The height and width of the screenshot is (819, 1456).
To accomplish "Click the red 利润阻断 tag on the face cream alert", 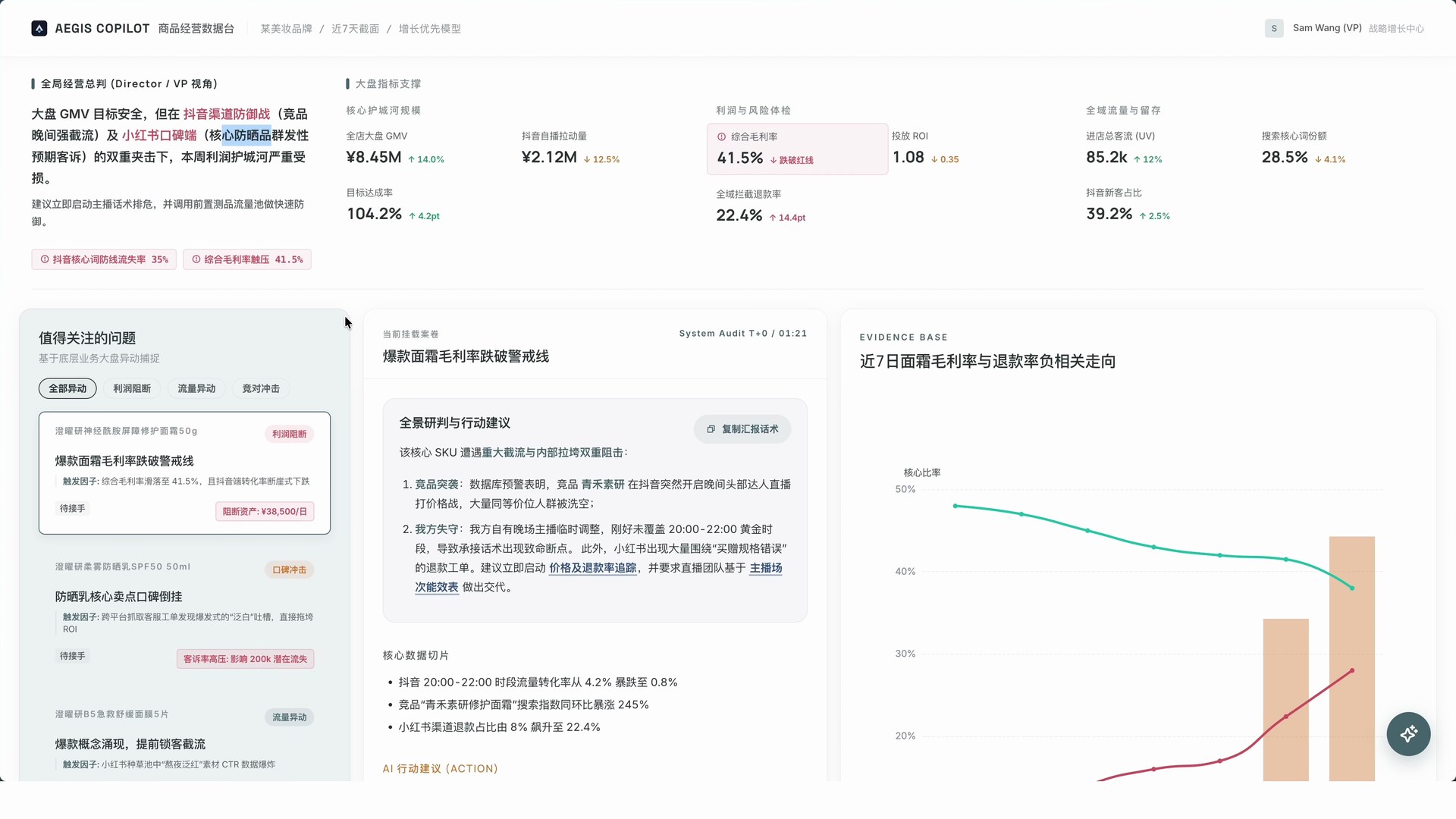I will click(289, 434).
